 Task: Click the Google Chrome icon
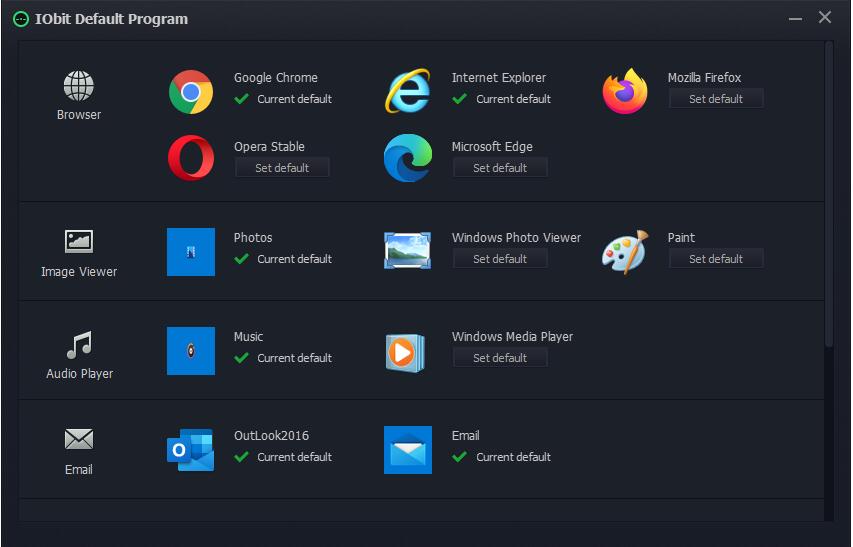pos(190,91)
